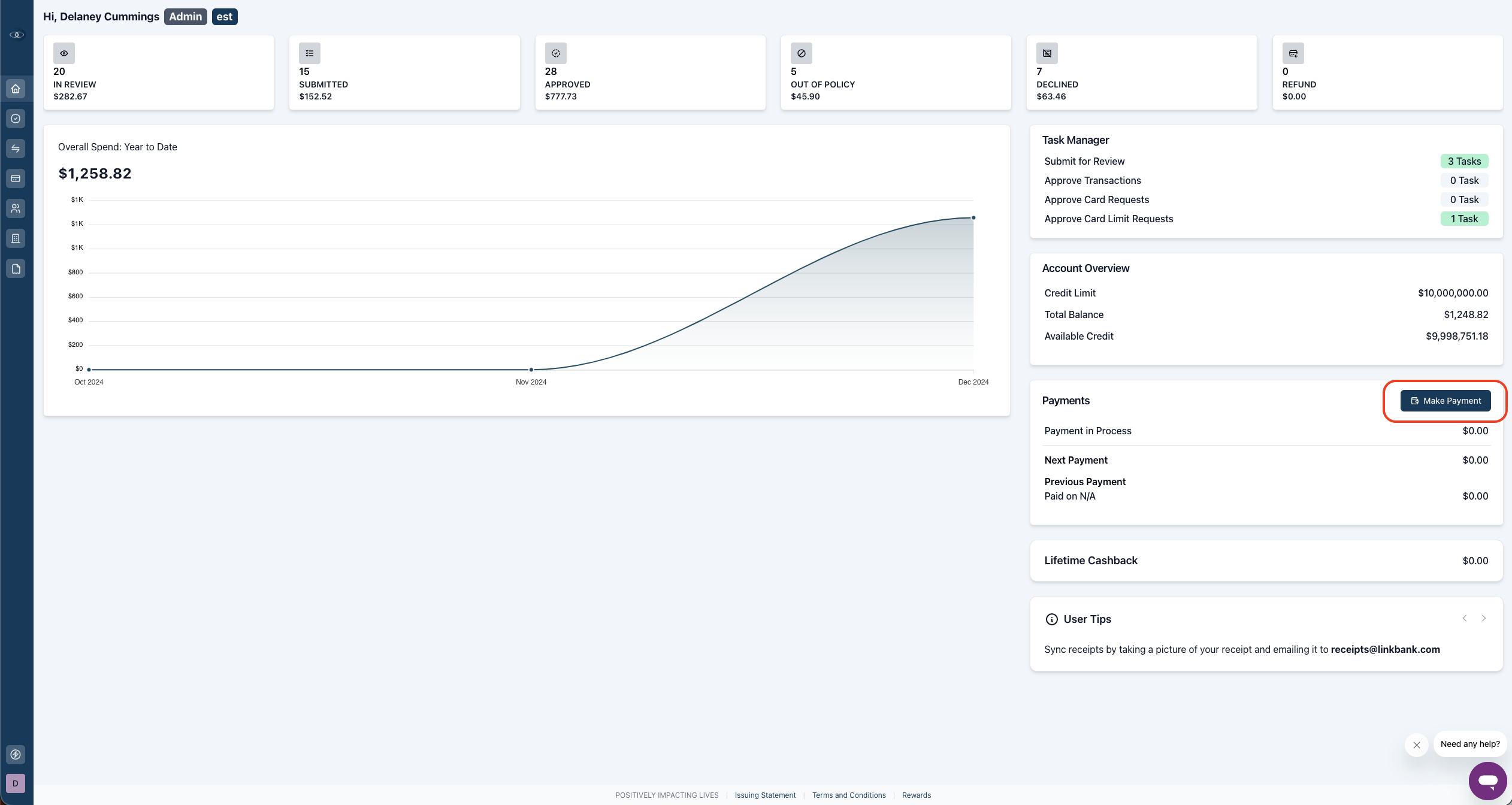Show the previous user tip
Screen dimensions: 1512x805
click(1464, 618)
